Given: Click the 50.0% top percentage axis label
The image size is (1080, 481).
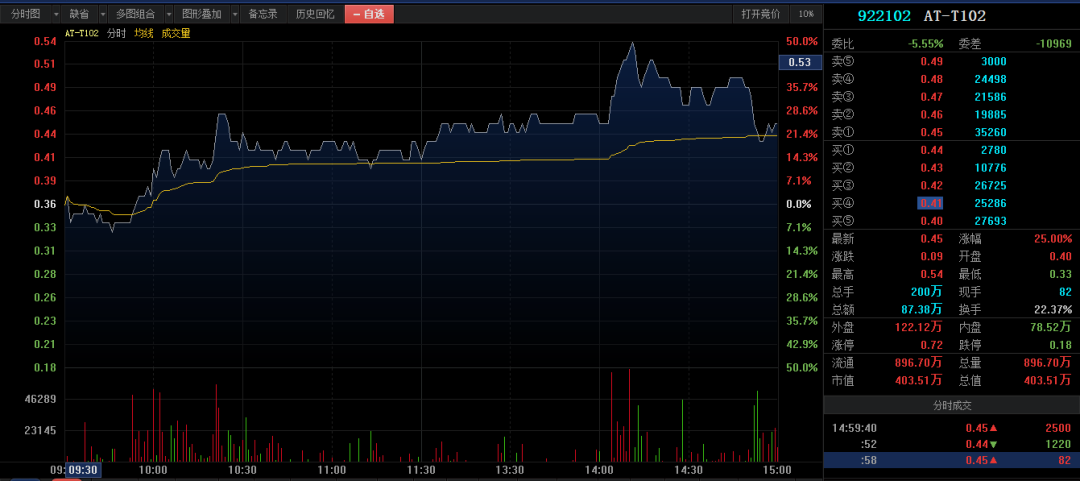Looking at the screenshot, I should click(802, 41).
